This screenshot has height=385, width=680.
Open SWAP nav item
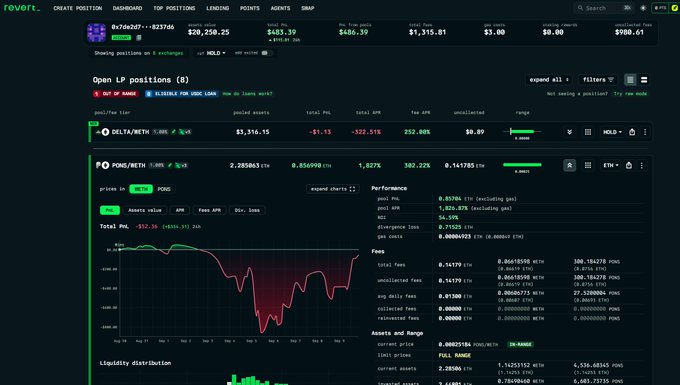[x=307, y=8]
